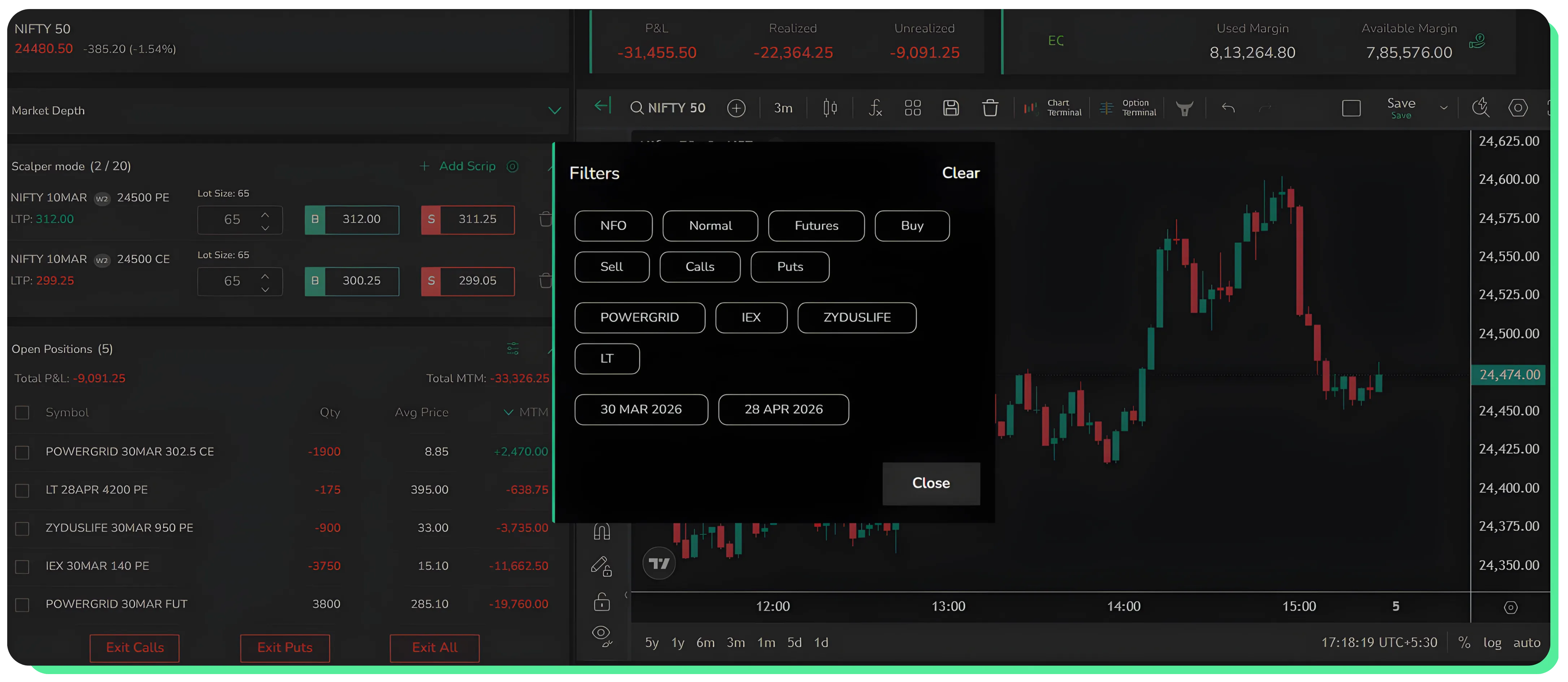Save the current chart layout
The height and width of the screenshot is (682, 1568).
[x=951, y=108]
